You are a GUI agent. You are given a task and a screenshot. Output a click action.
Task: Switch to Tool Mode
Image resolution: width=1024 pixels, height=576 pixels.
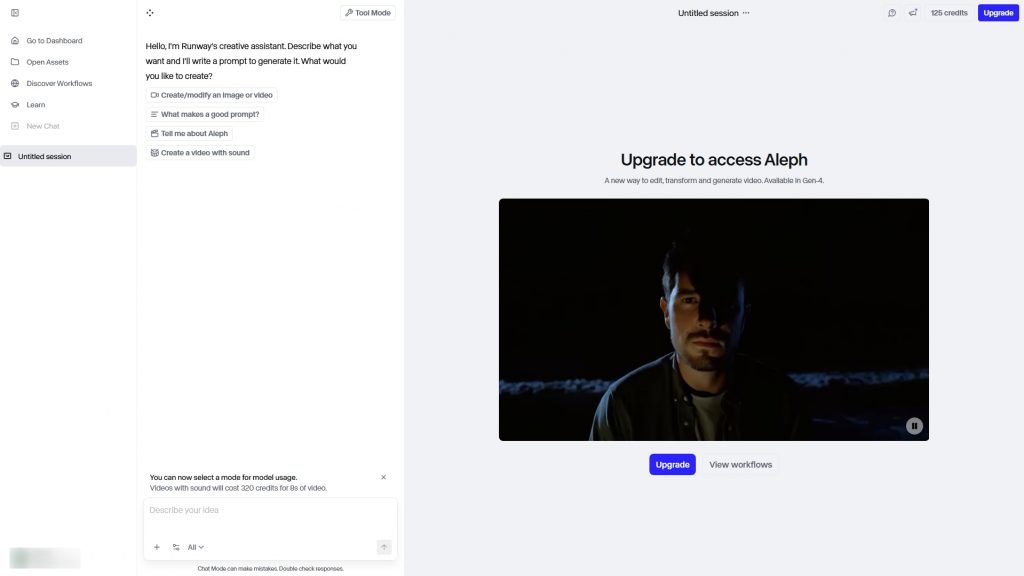click(x=368, y=13)
